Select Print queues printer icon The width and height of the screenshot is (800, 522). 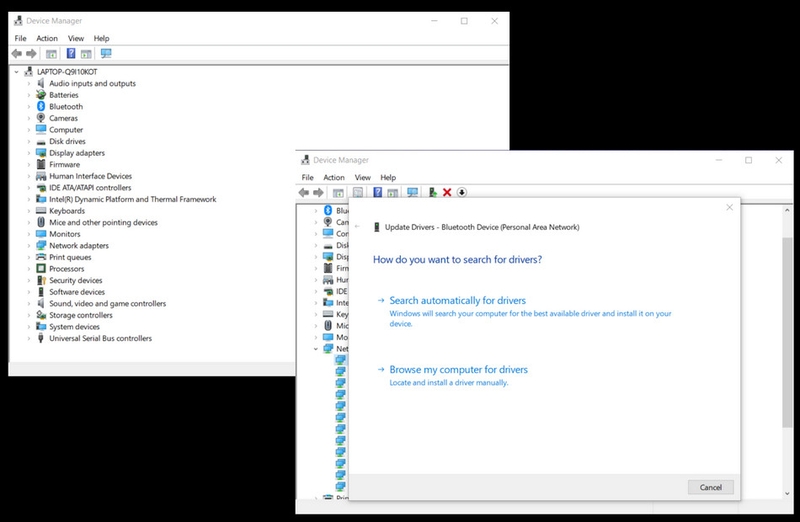[41, 257]
